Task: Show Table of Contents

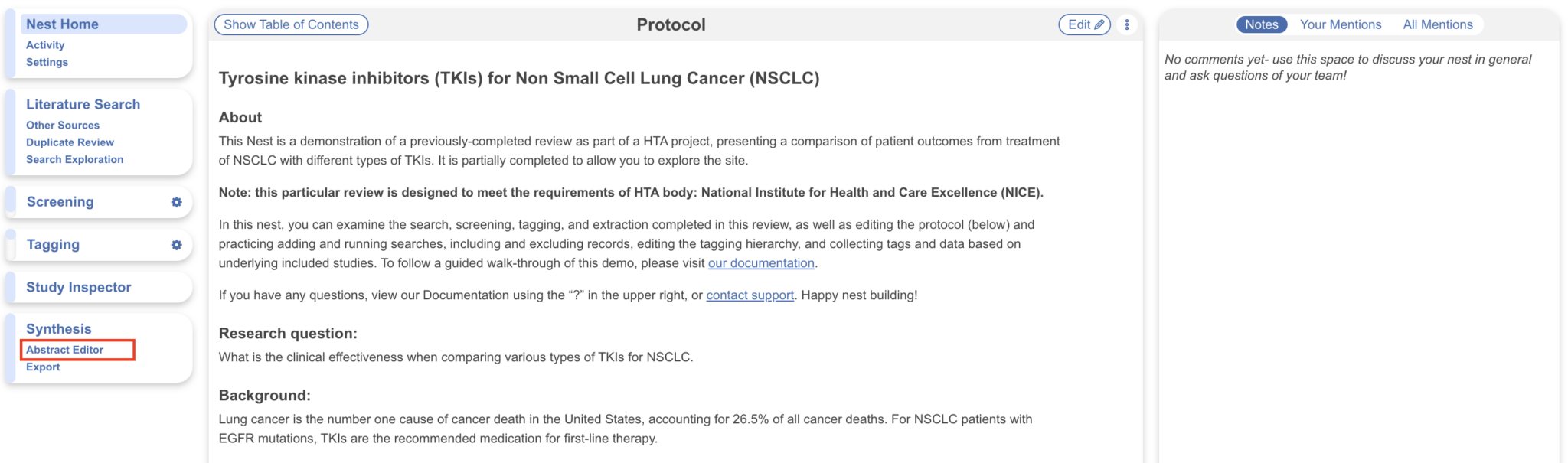Action: click(x=291, y=24)
